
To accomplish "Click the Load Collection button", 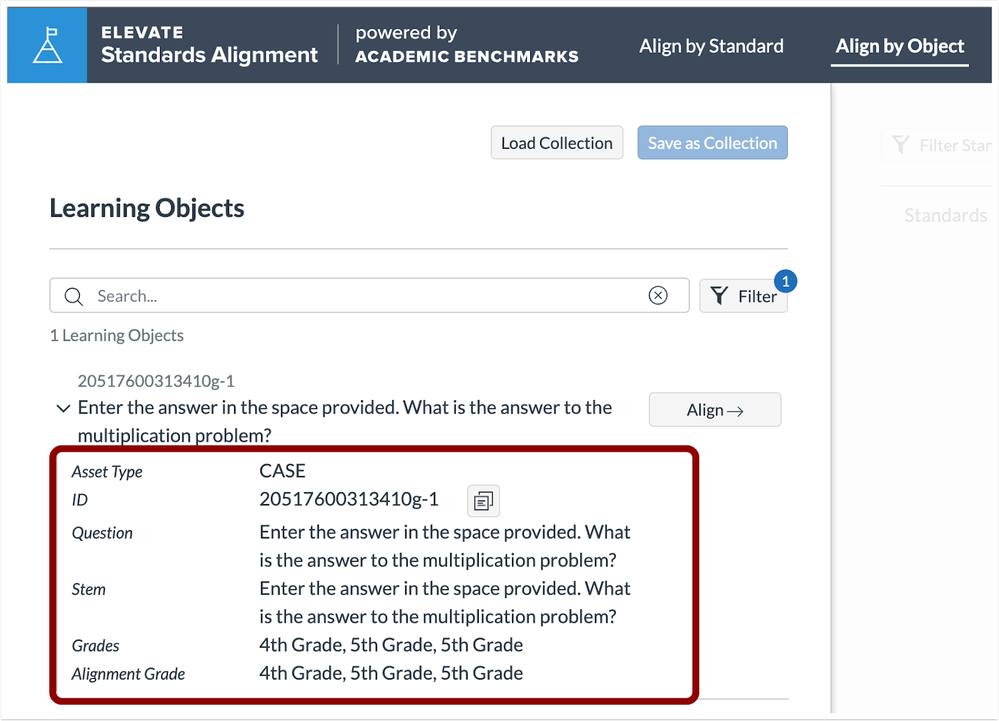I will [x=557, y=143].
